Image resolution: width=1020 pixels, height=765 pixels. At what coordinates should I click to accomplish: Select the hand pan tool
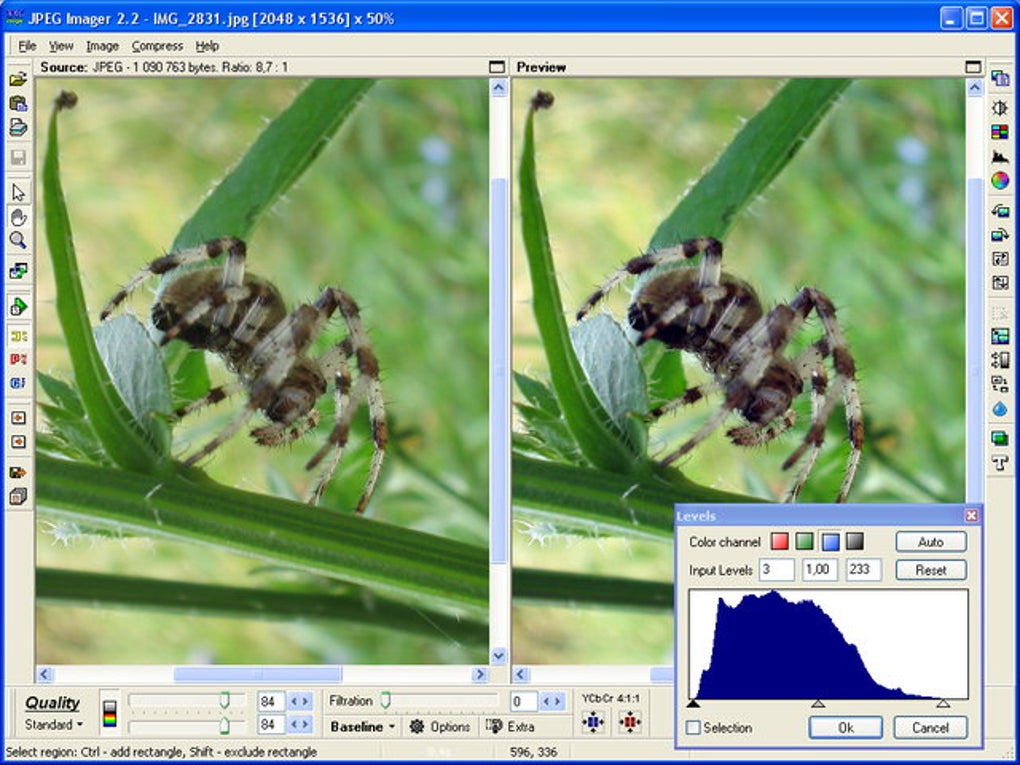(18, 217)
